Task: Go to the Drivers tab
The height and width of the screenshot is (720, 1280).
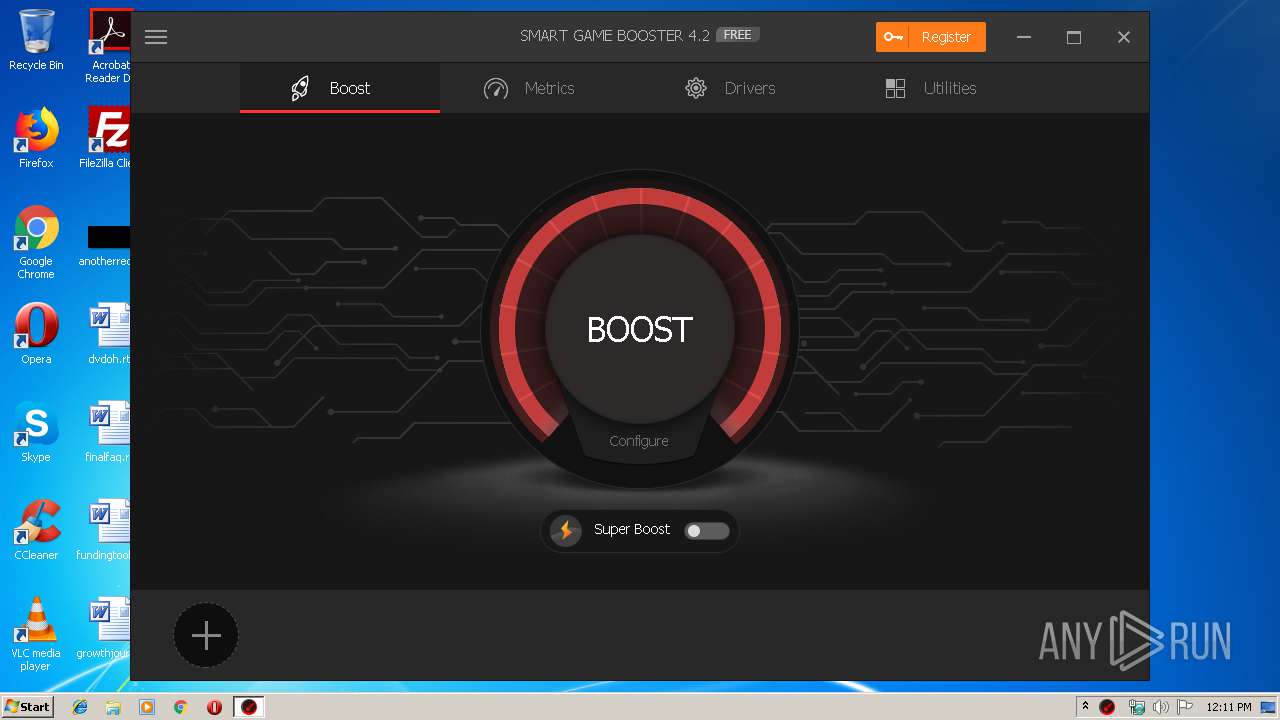Action: (x=730, y=88)
